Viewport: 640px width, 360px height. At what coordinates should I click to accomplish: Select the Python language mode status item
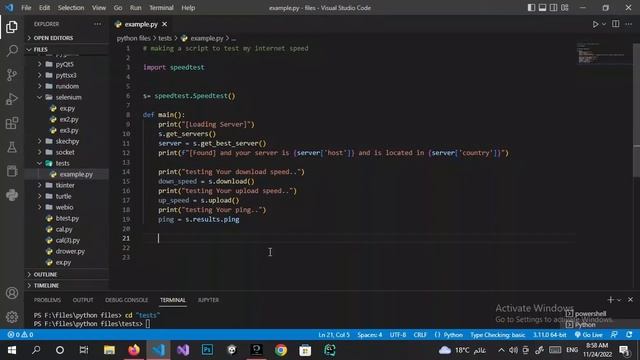pos(453,335)
